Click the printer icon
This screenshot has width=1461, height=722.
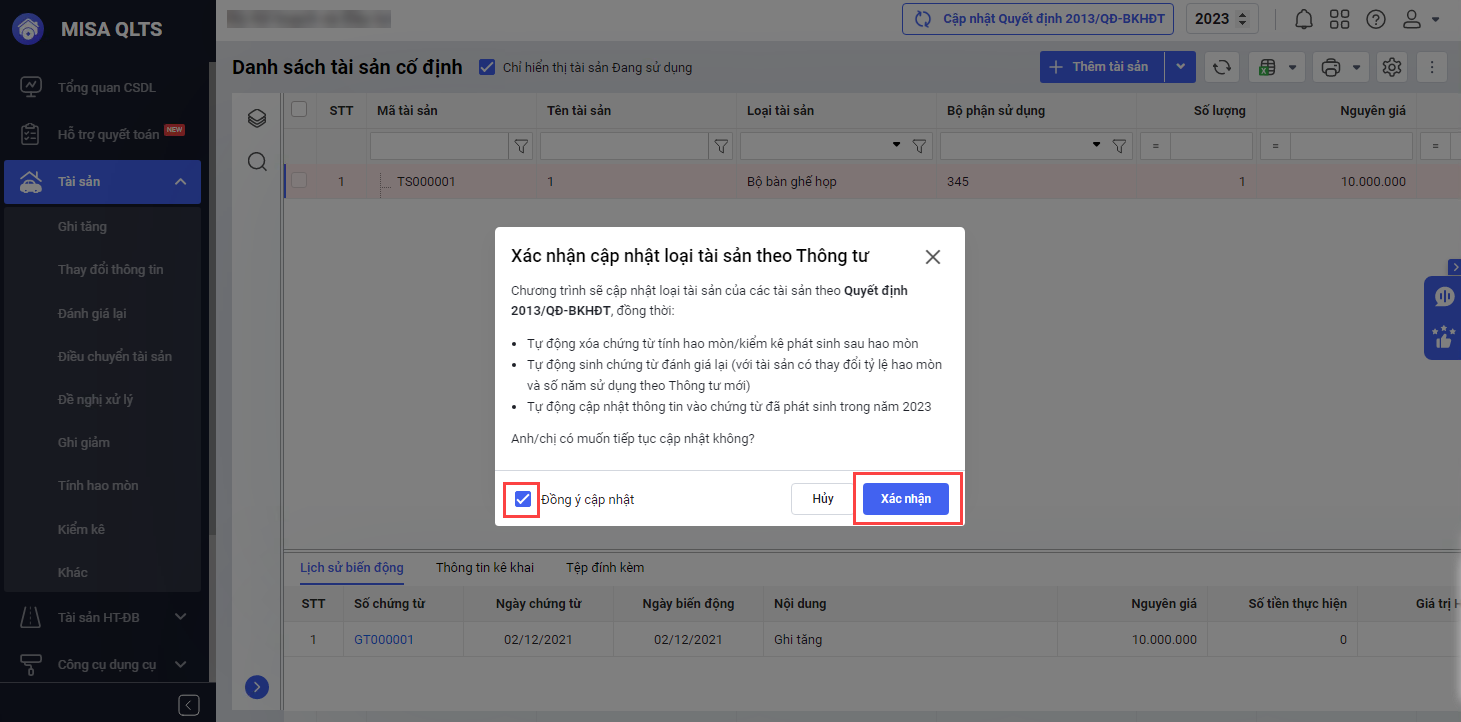1330,67
